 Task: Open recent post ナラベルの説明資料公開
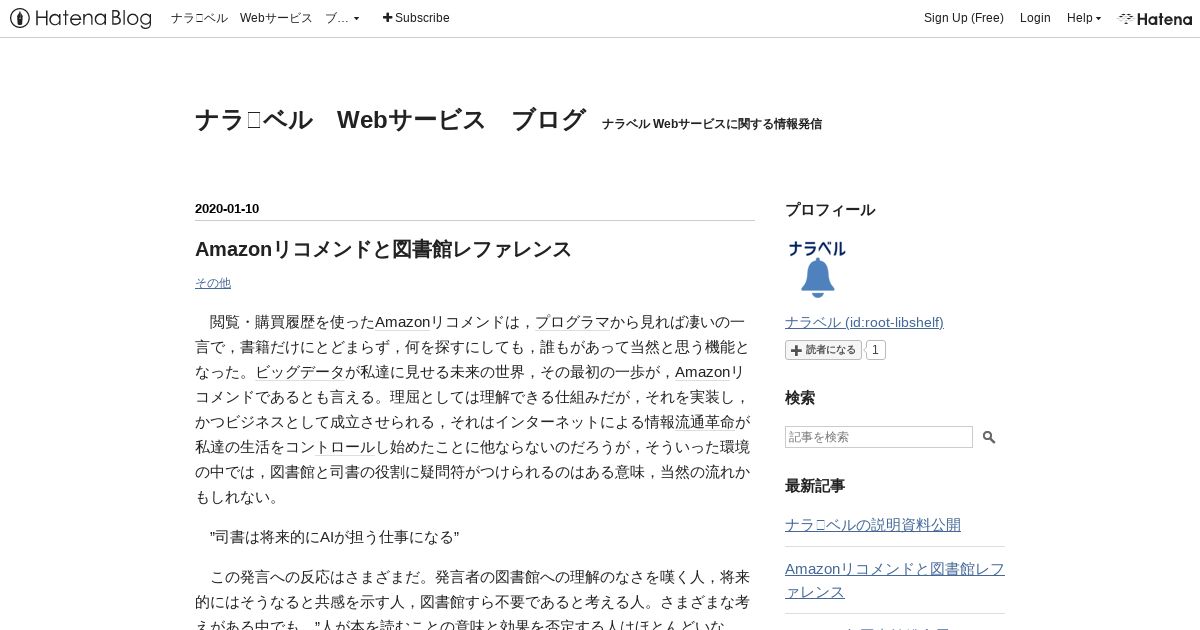(873, 525)
